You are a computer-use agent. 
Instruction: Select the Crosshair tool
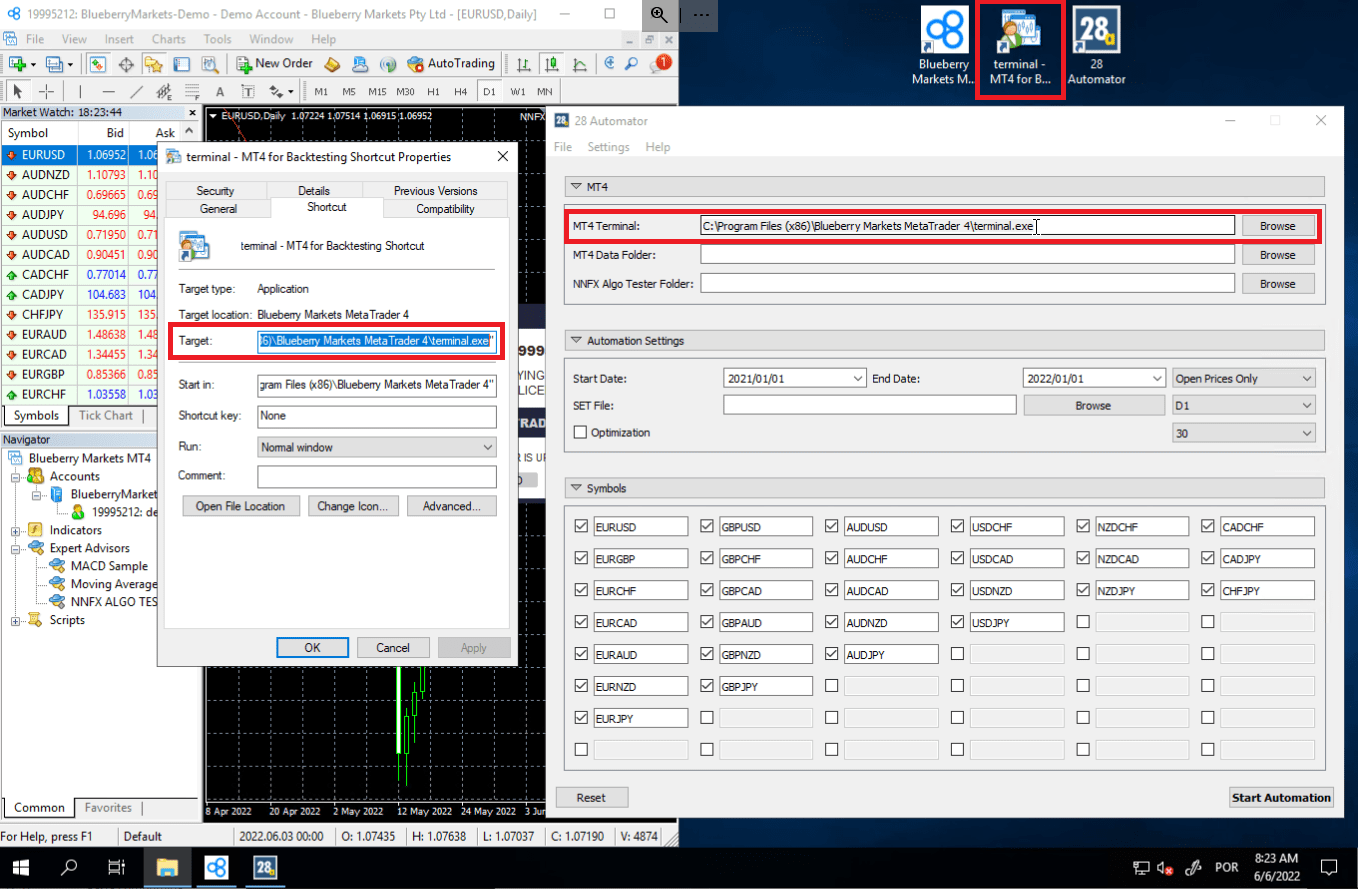coord(46,91)
